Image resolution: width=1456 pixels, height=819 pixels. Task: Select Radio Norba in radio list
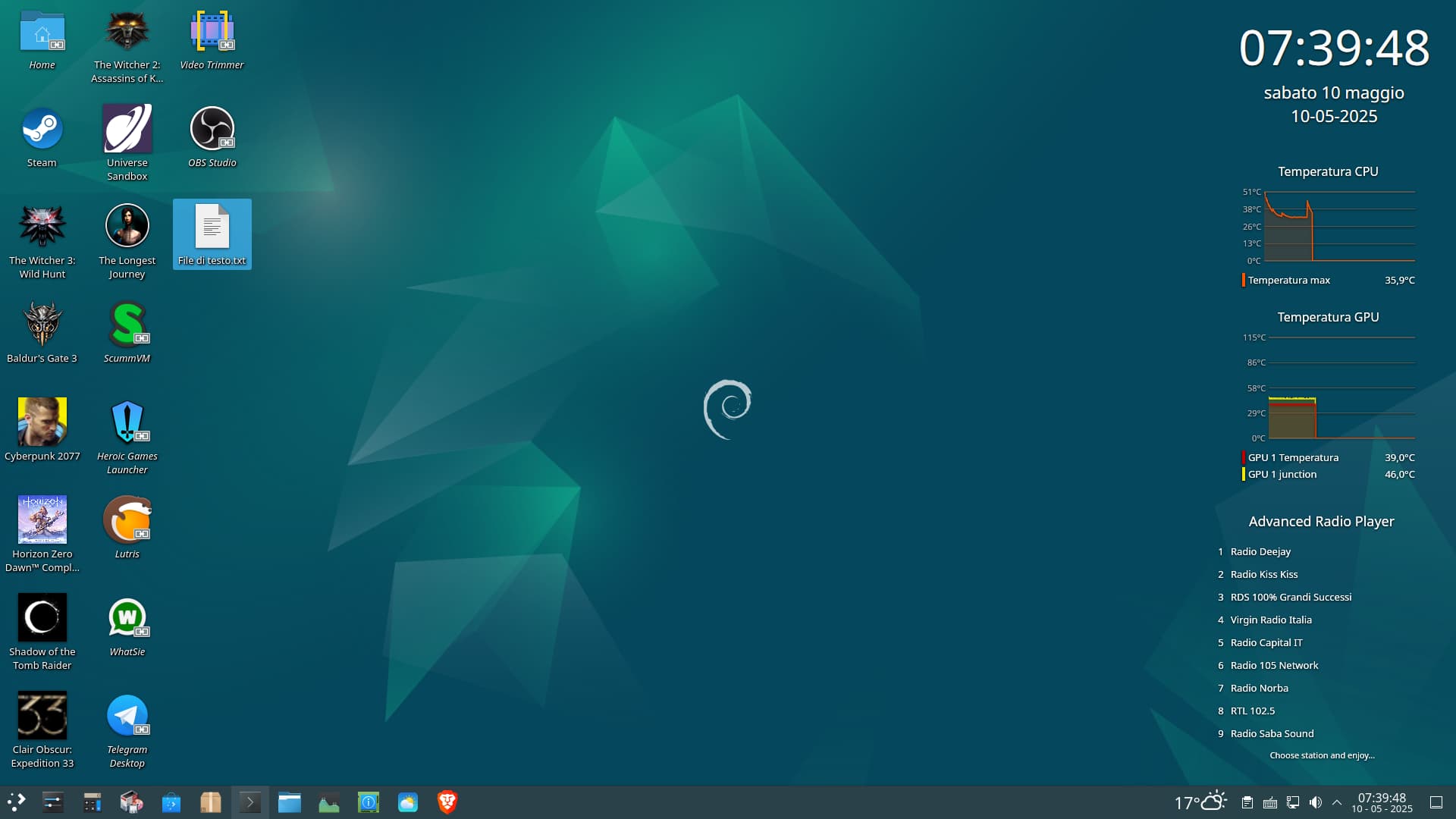coord(1260,688)
